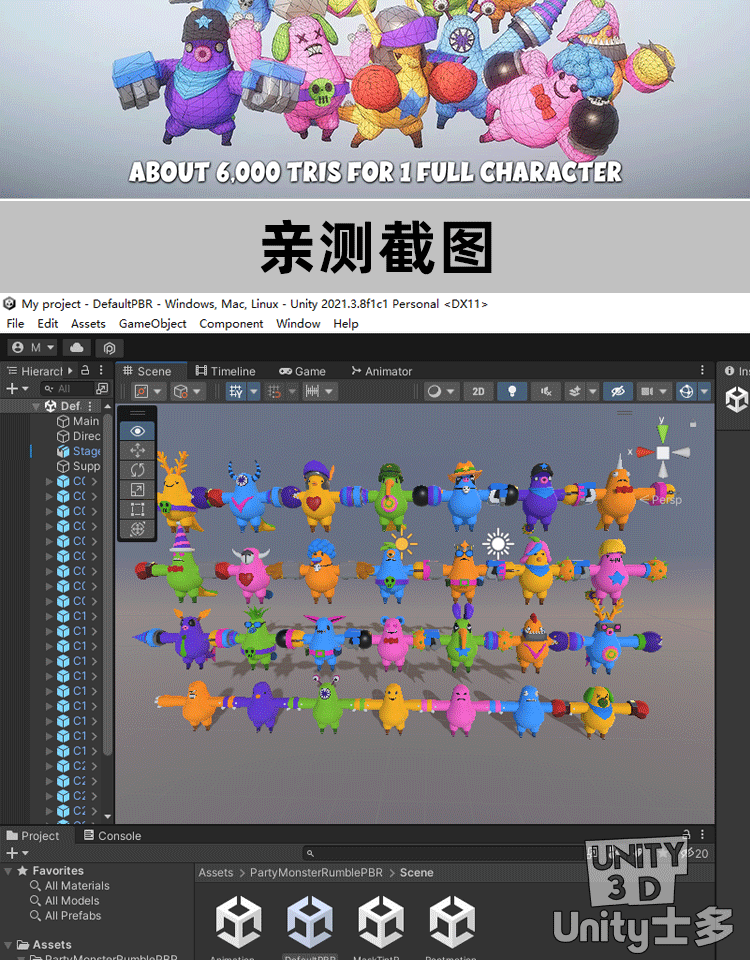This screenshot has width=750, height=960.
Task: Open the GameObject menu
Action: (x=152, y=324)
